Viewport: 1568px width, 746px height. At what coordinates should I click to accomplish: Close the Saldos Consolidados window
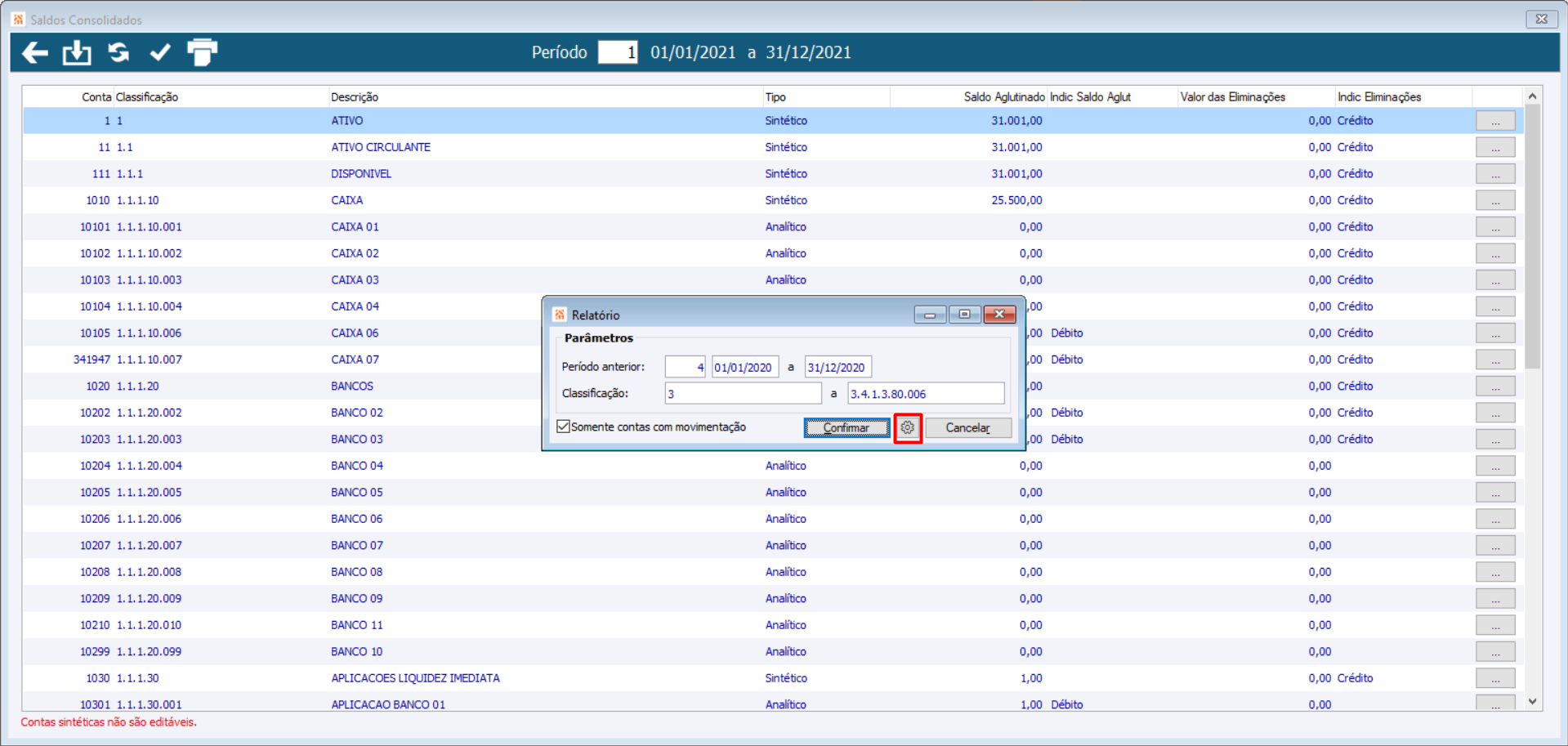(1542, 19)
